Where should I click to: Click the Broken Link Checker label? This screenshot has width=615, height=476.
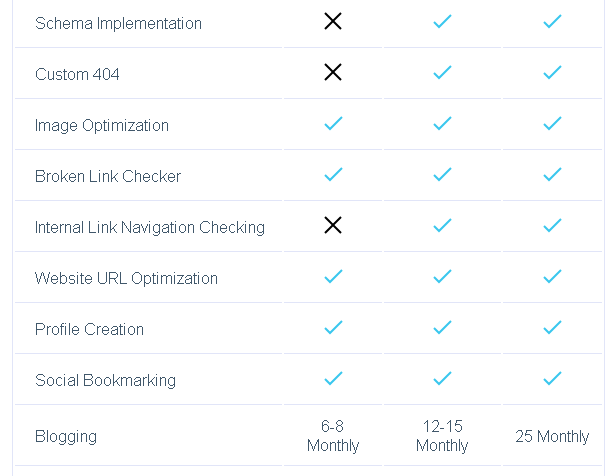108,176
